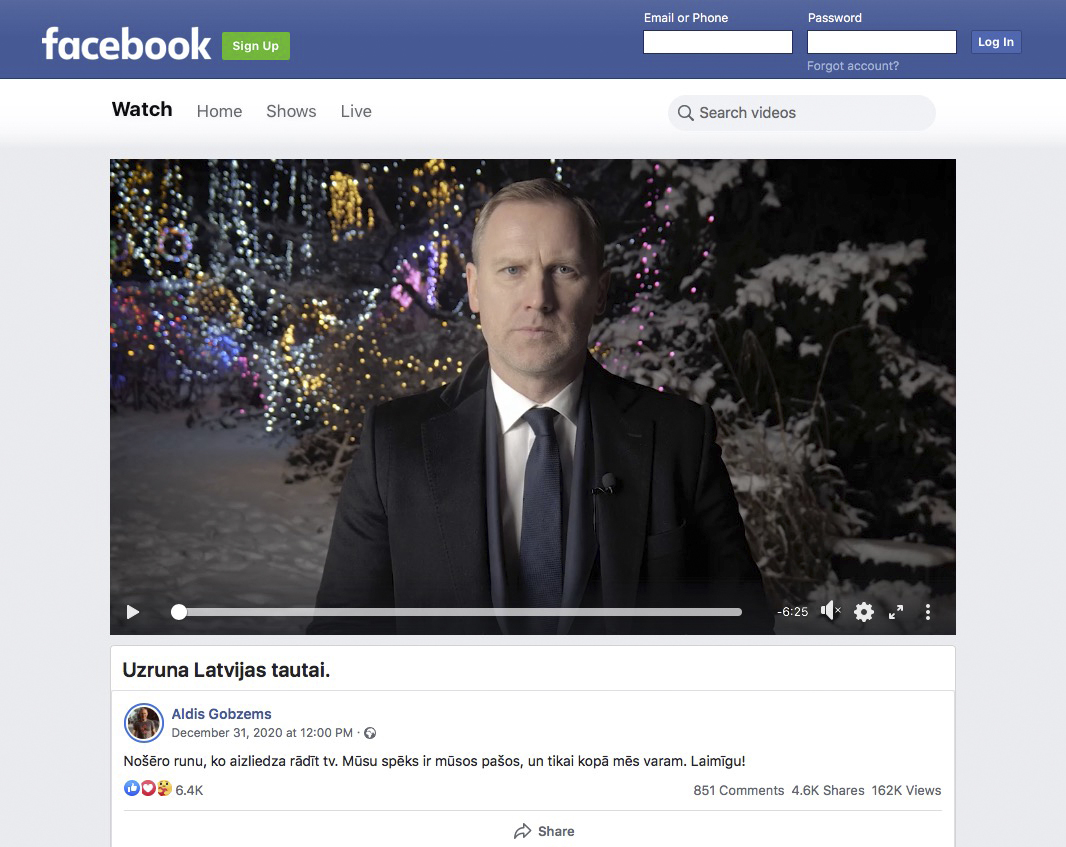Open the Shows tab

(x=291, y=111)
